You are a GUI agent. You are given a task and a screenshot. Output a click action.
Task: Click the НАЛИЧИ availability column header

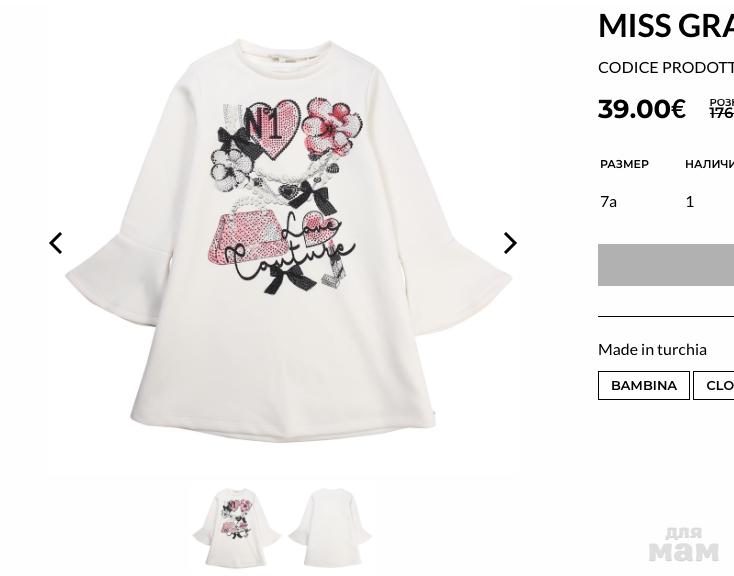coord(709,164)
